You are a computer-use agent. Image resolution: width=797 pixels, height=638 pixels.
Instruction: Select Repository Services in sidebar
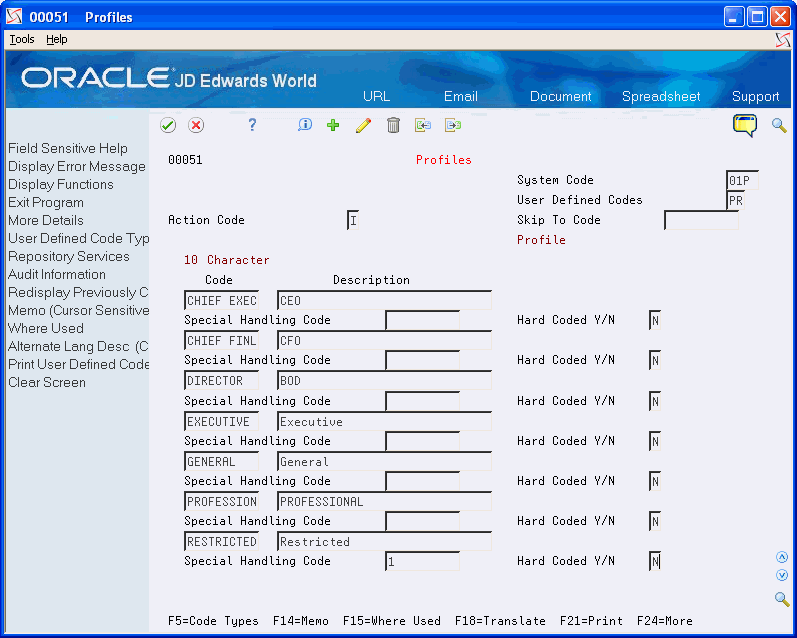click(69, 256)
